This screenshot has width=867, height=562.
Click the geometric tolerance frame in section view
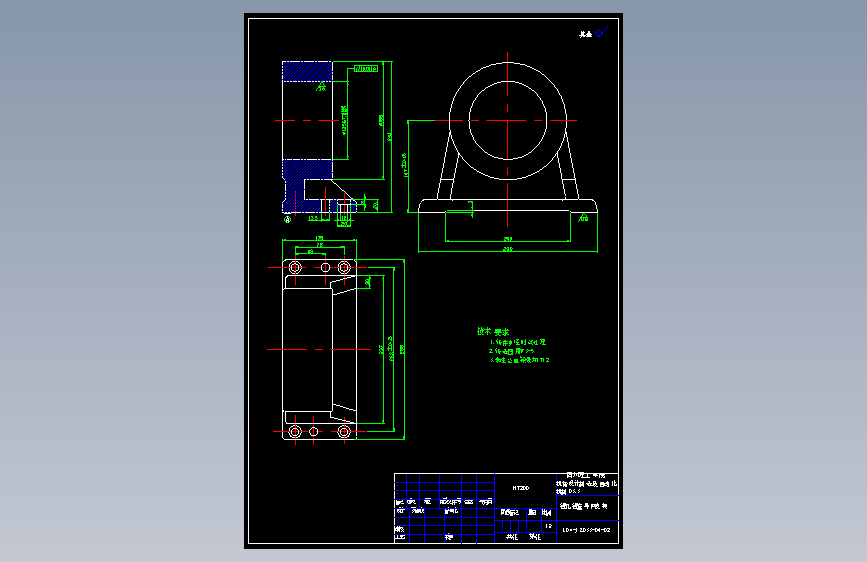coord(366,69)
